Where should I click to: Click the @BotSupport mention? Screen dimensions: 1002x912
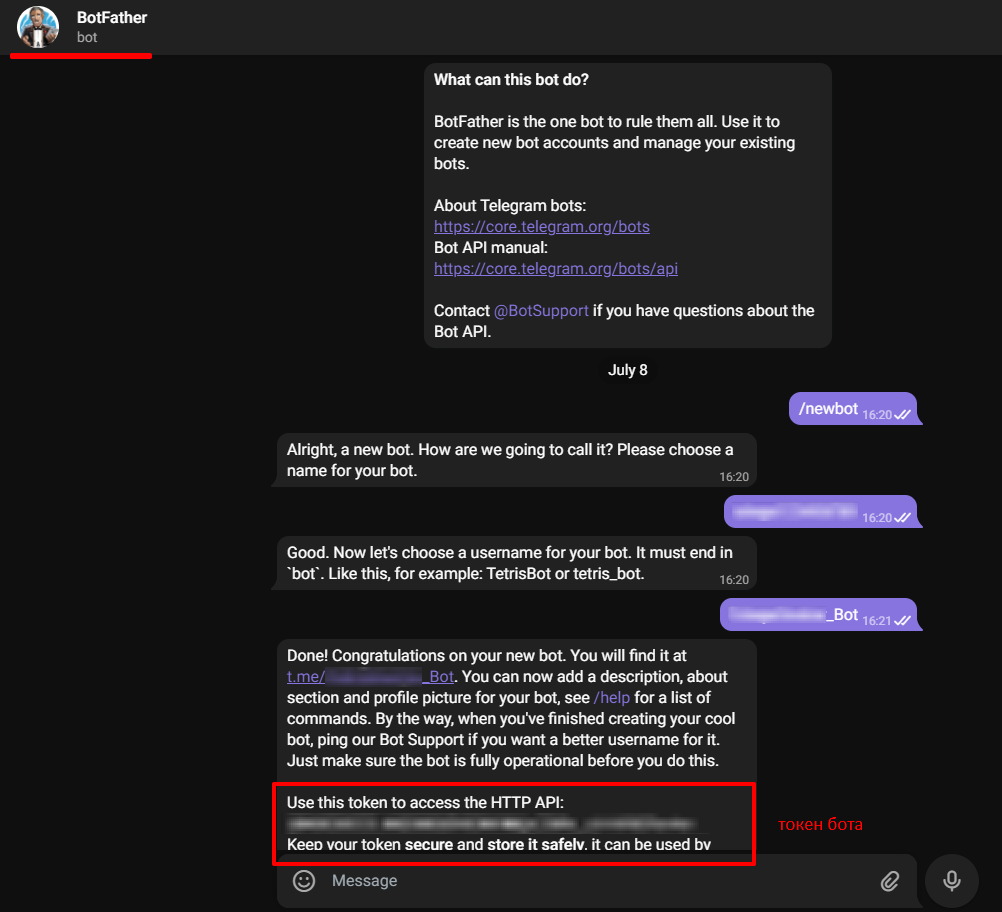[541, 310]
